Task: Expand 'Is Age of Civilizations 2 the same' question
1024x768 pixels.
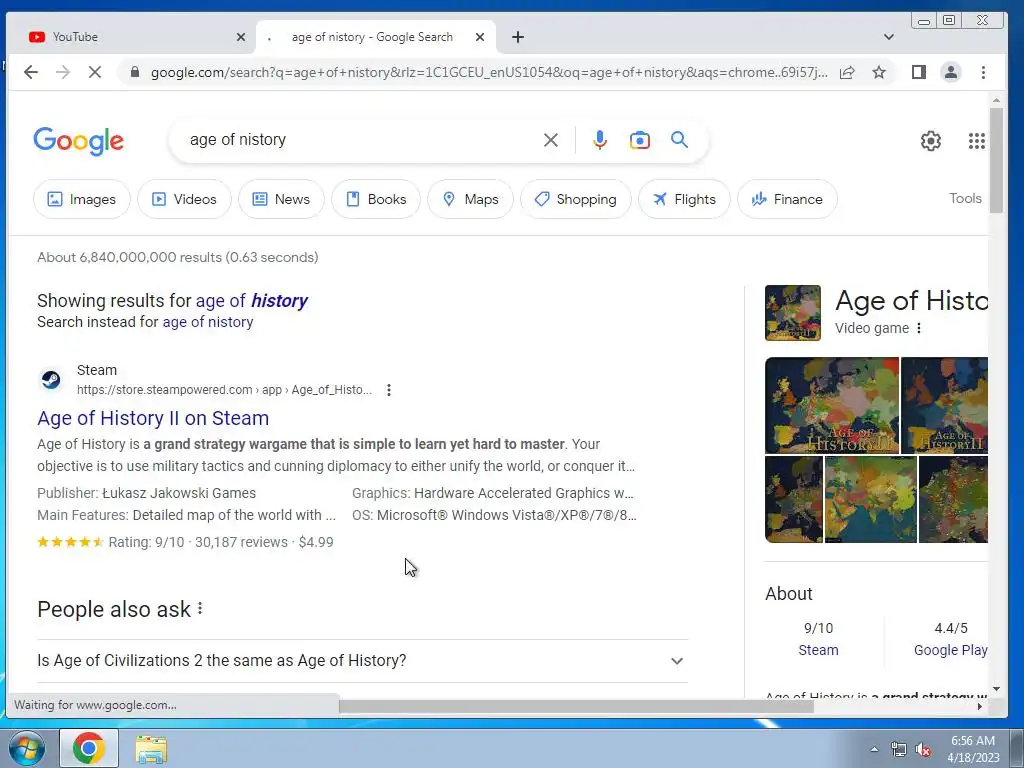Action: [x=362, y=660]
